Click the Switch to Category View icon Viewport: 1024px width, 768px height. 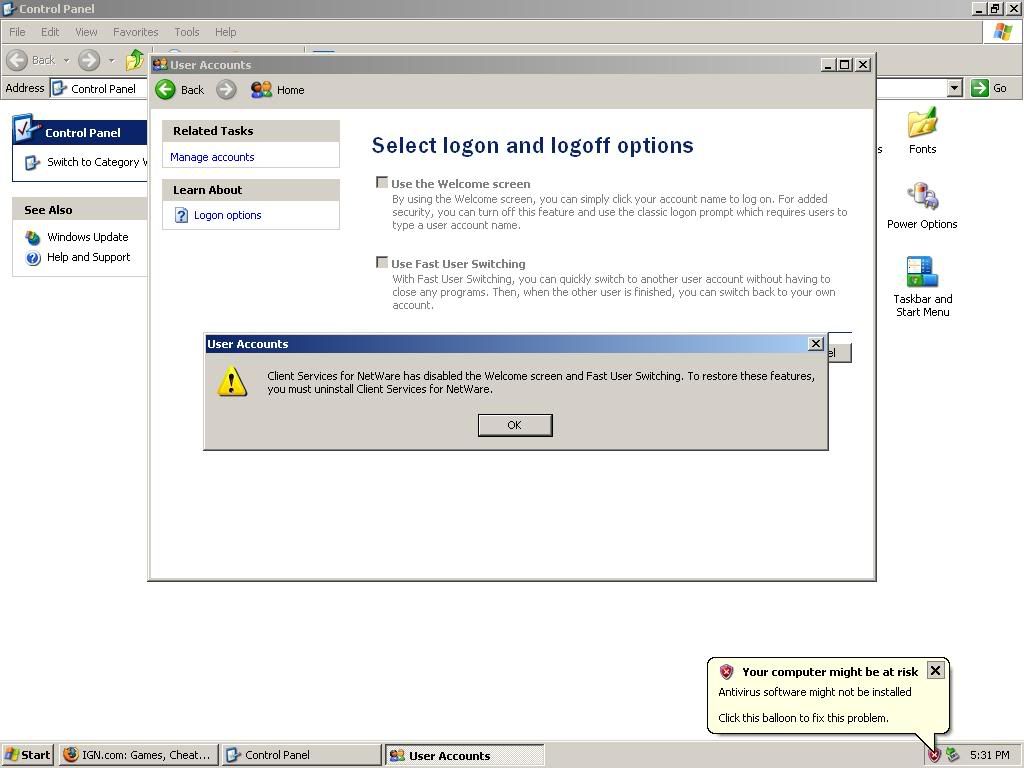[x=32, y=163]
